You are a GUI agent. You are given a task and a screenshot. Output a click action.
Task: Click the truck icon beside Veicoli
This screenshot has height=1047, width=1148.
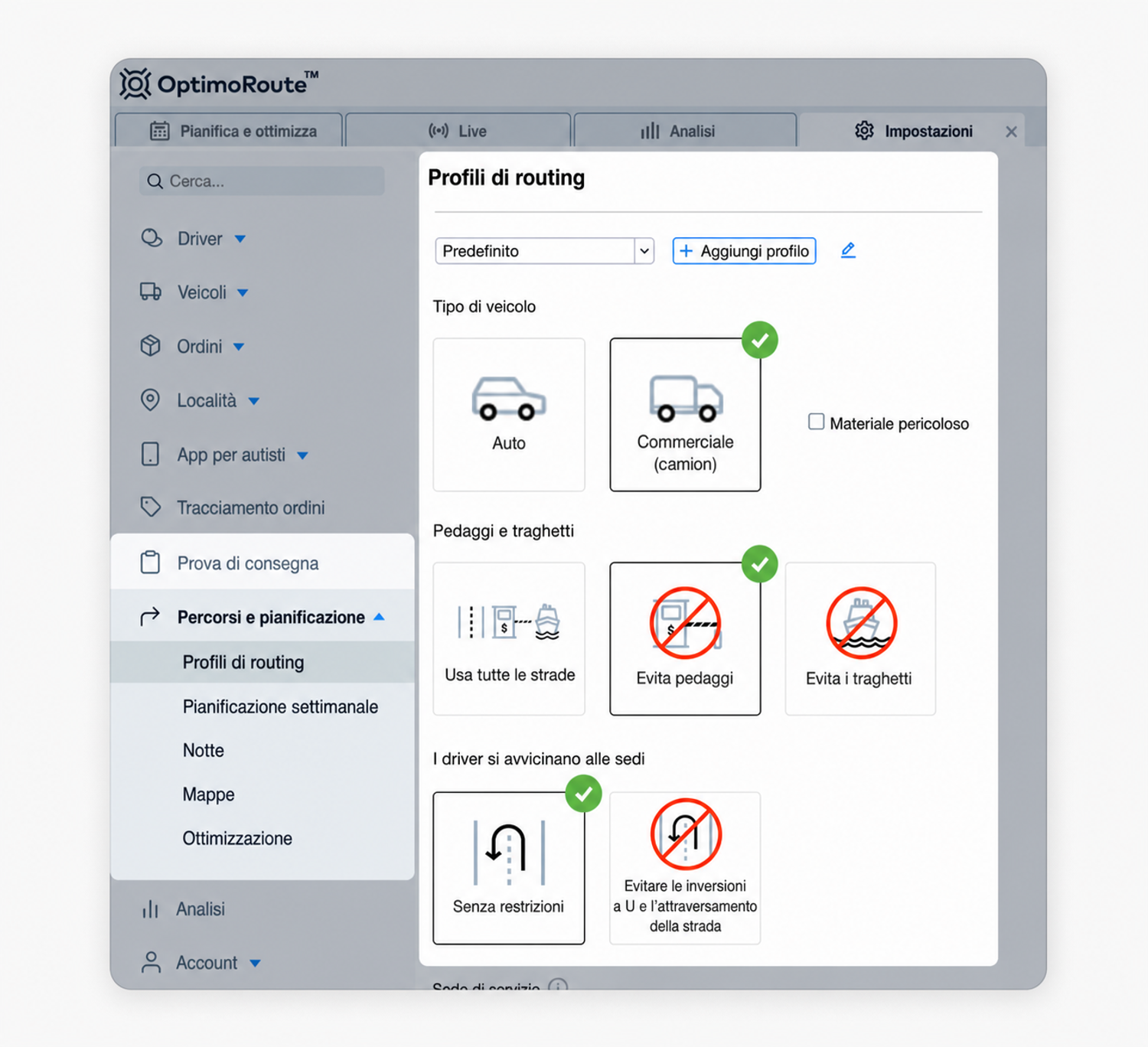pyautogui.click(x=151, y=292)
